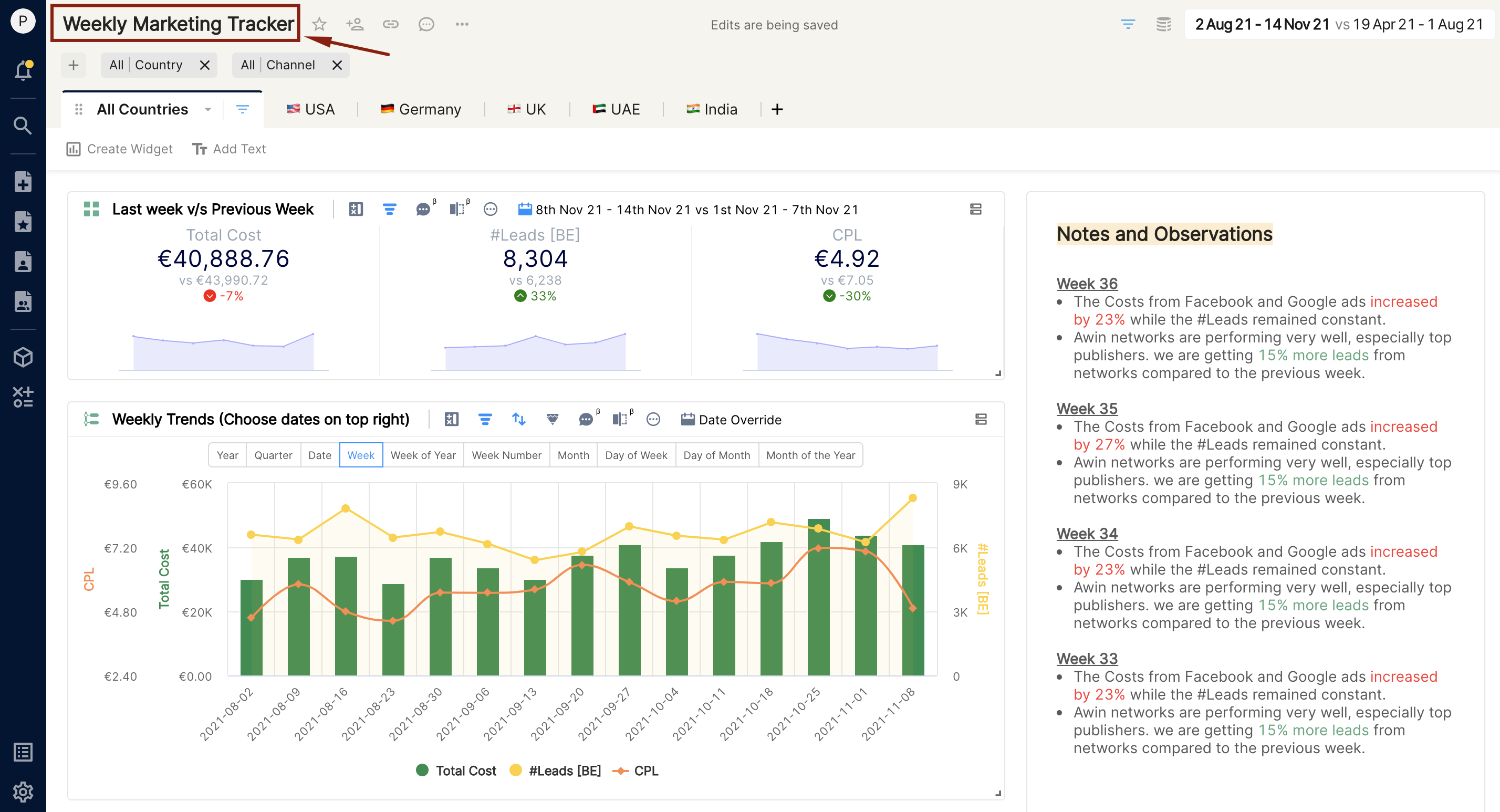This screenshot has height=812, width=1500.
Task: Star the Weekly Marketing Tracker dashboard
Action: (319, 24)
